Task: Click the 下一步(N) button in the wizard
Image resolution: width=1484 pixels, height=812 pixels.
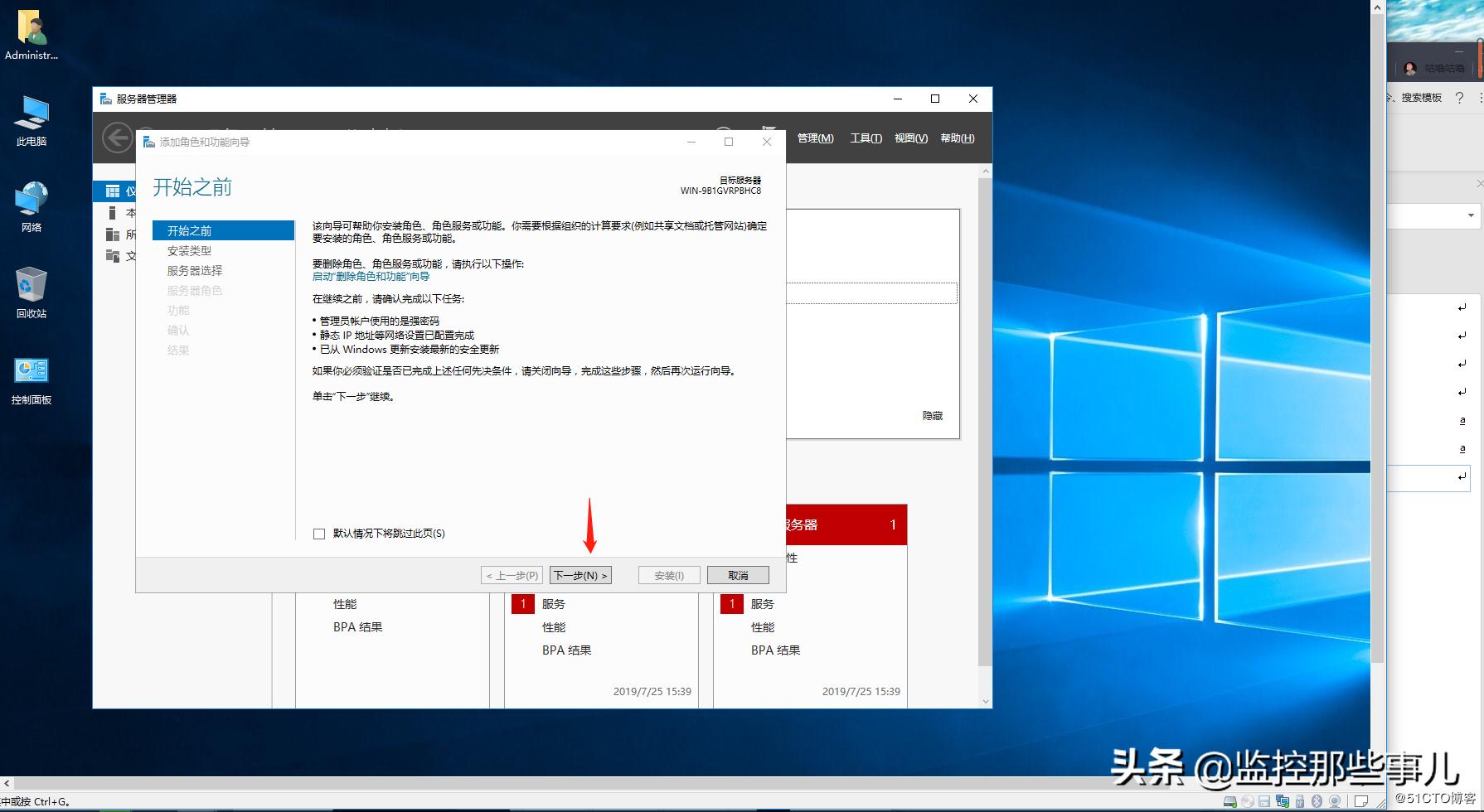Action: (580, 574)
